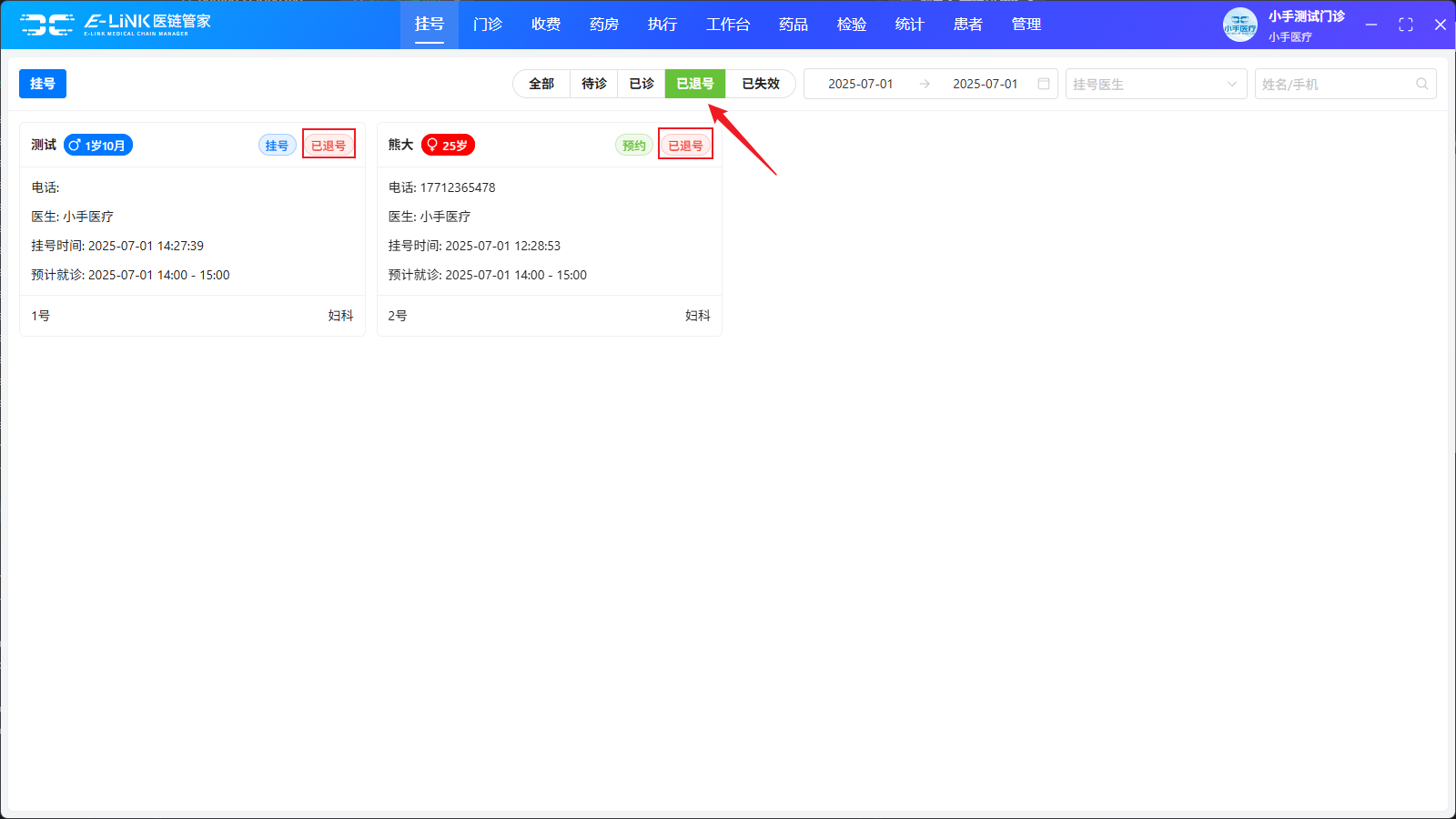Click the user avatar icon
Image resolution: width=1456 pixels, height=819 pixels.
[x=1239, y=25]
